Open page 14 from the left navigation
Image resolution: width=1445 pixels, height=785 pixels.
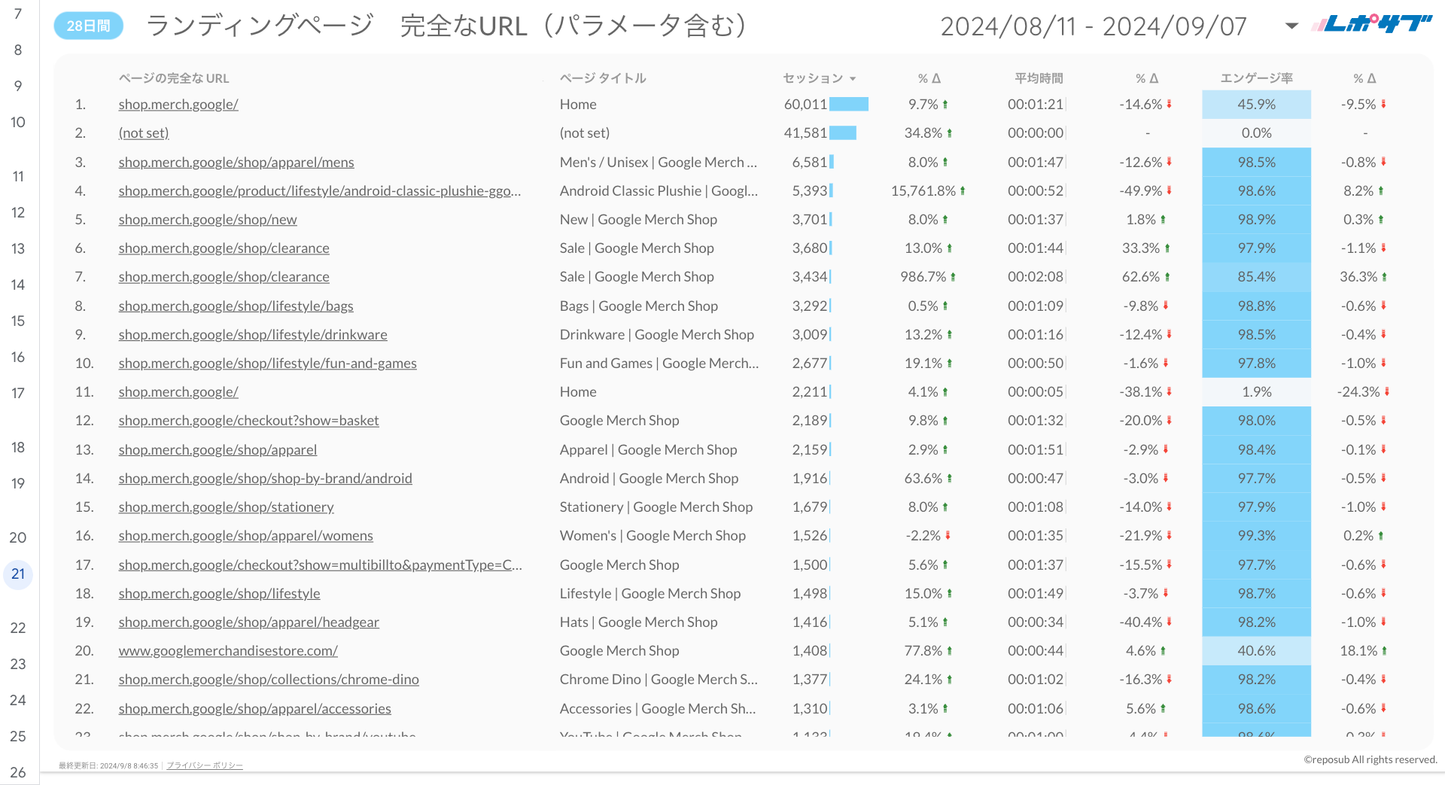18,285
